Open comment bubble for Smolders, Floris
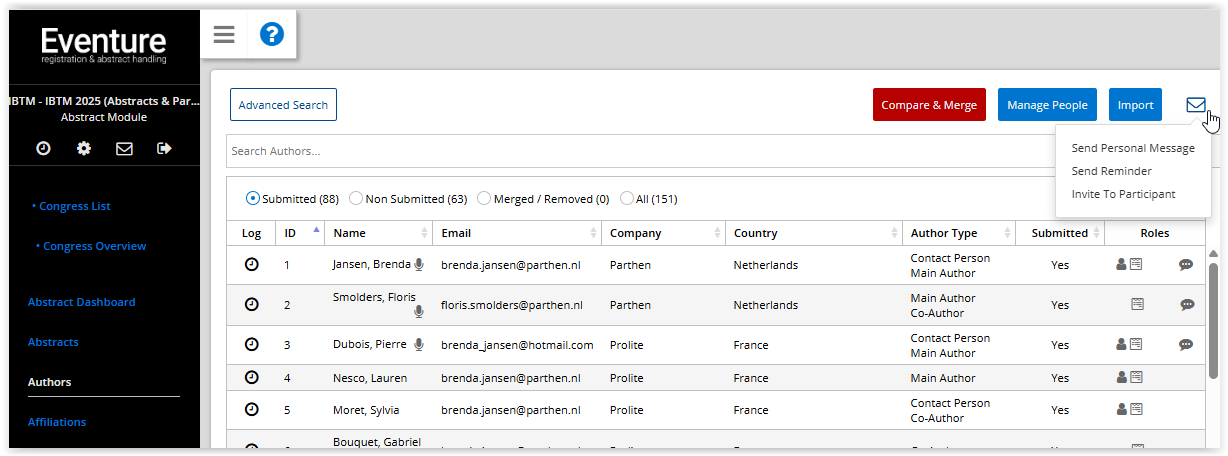Image resolution: width=1228 pixels, height=456 pixels. coord(1186,305)
